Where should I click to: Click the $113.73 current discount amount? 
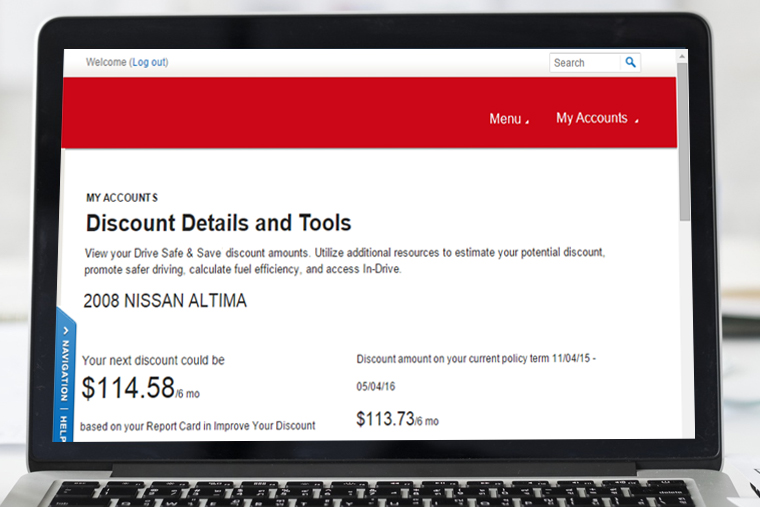tap(385, 419)
